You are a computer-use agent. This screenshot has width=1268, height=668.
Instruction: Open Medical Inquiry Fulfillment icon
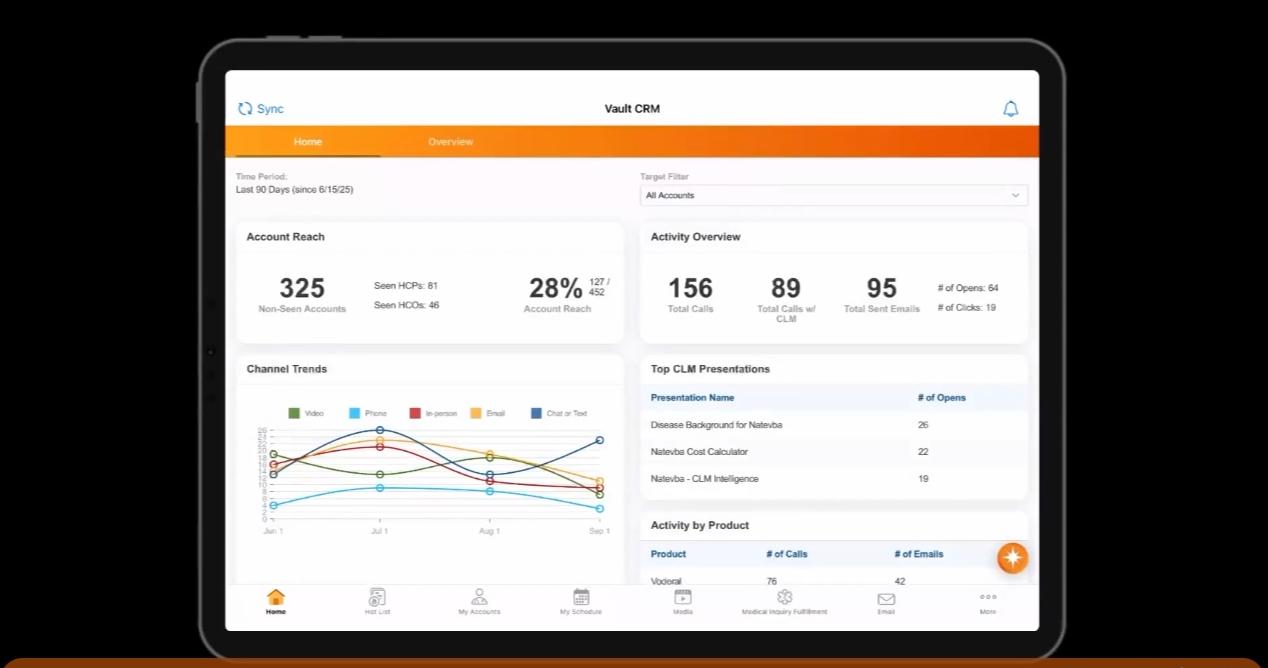coord(784,598)
